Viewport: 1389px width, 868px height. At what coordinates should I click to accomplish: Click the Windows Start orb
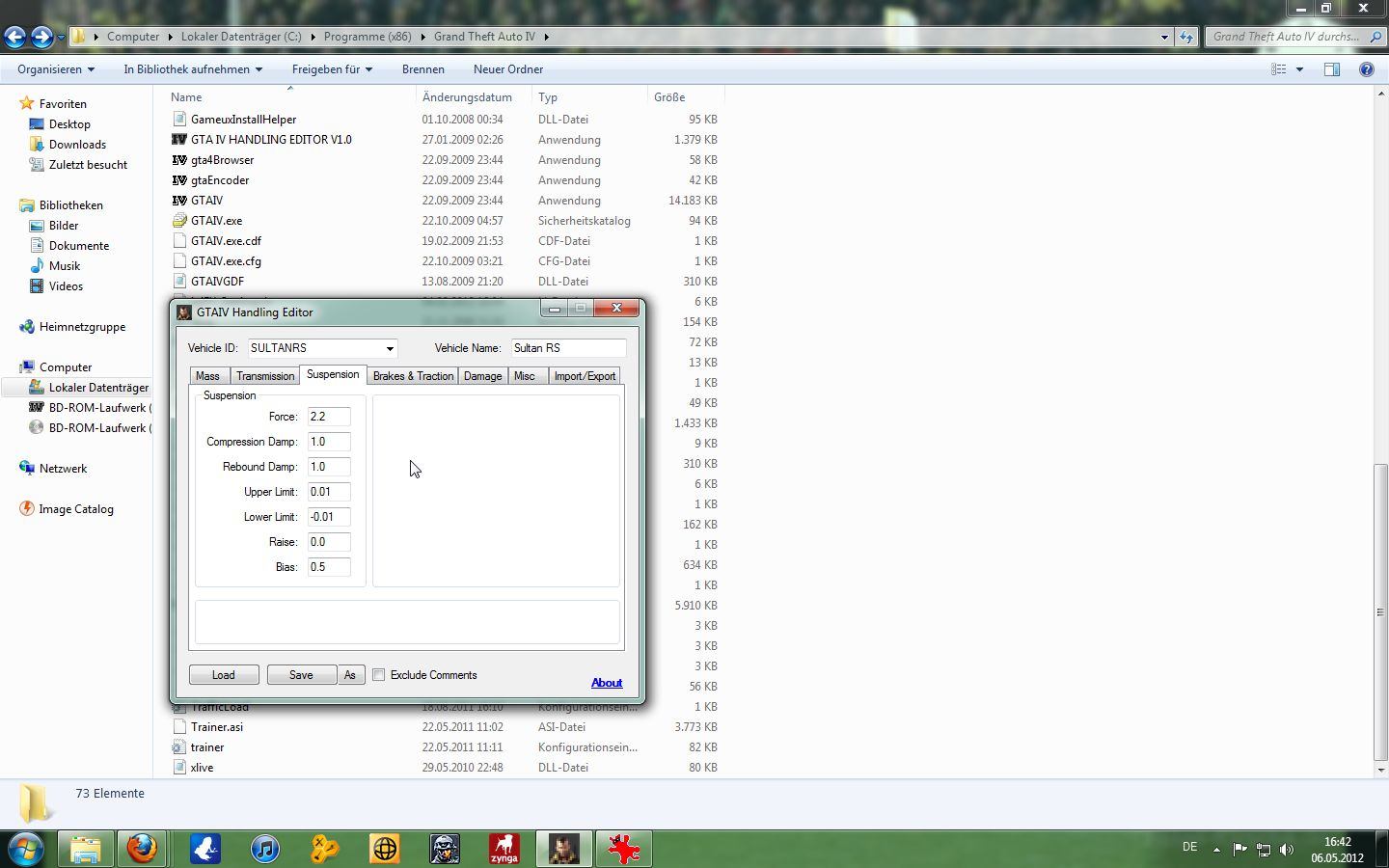[26, 849]
